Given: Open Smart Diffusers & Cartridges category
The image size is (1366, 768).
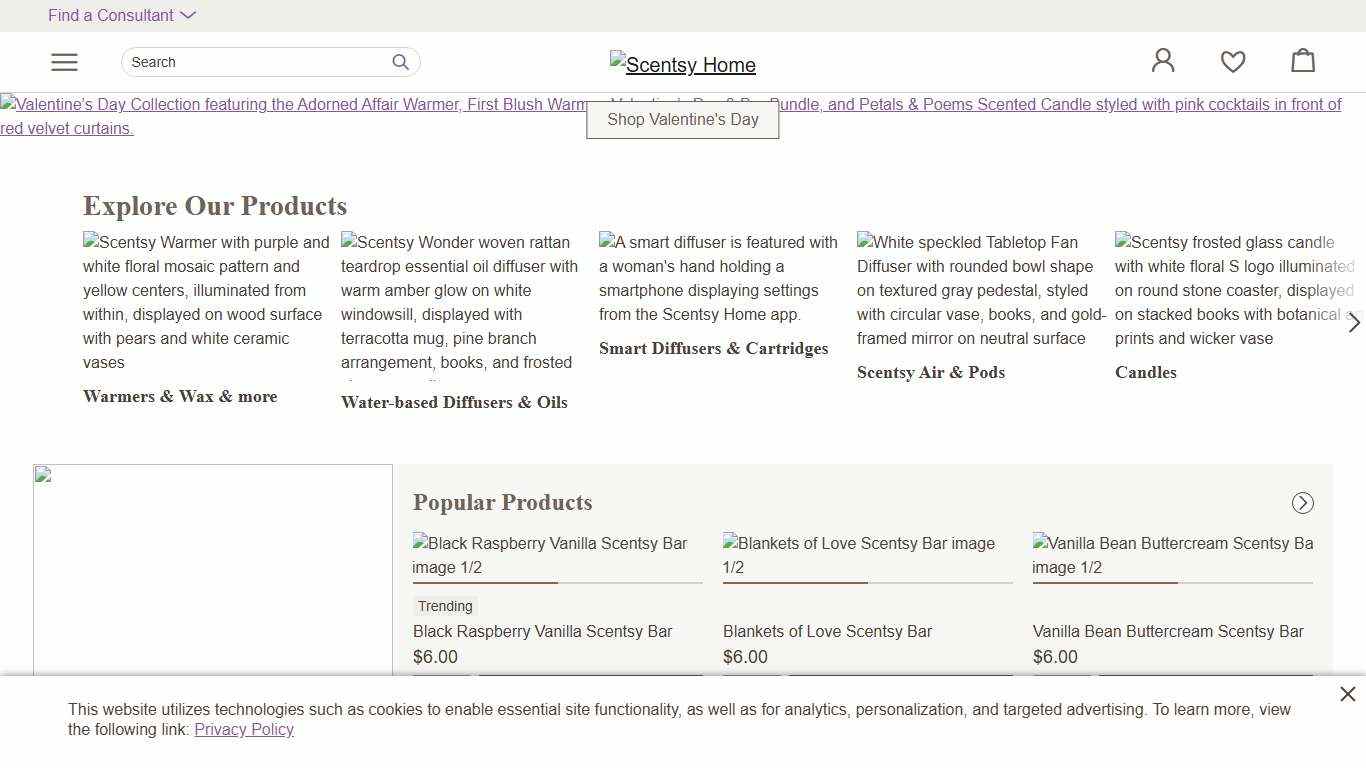Looking at the screenshot, I should tap(713, 348).
